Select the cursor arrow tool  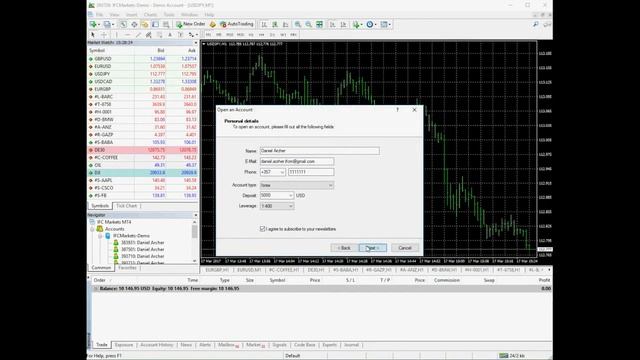[93, 35]
